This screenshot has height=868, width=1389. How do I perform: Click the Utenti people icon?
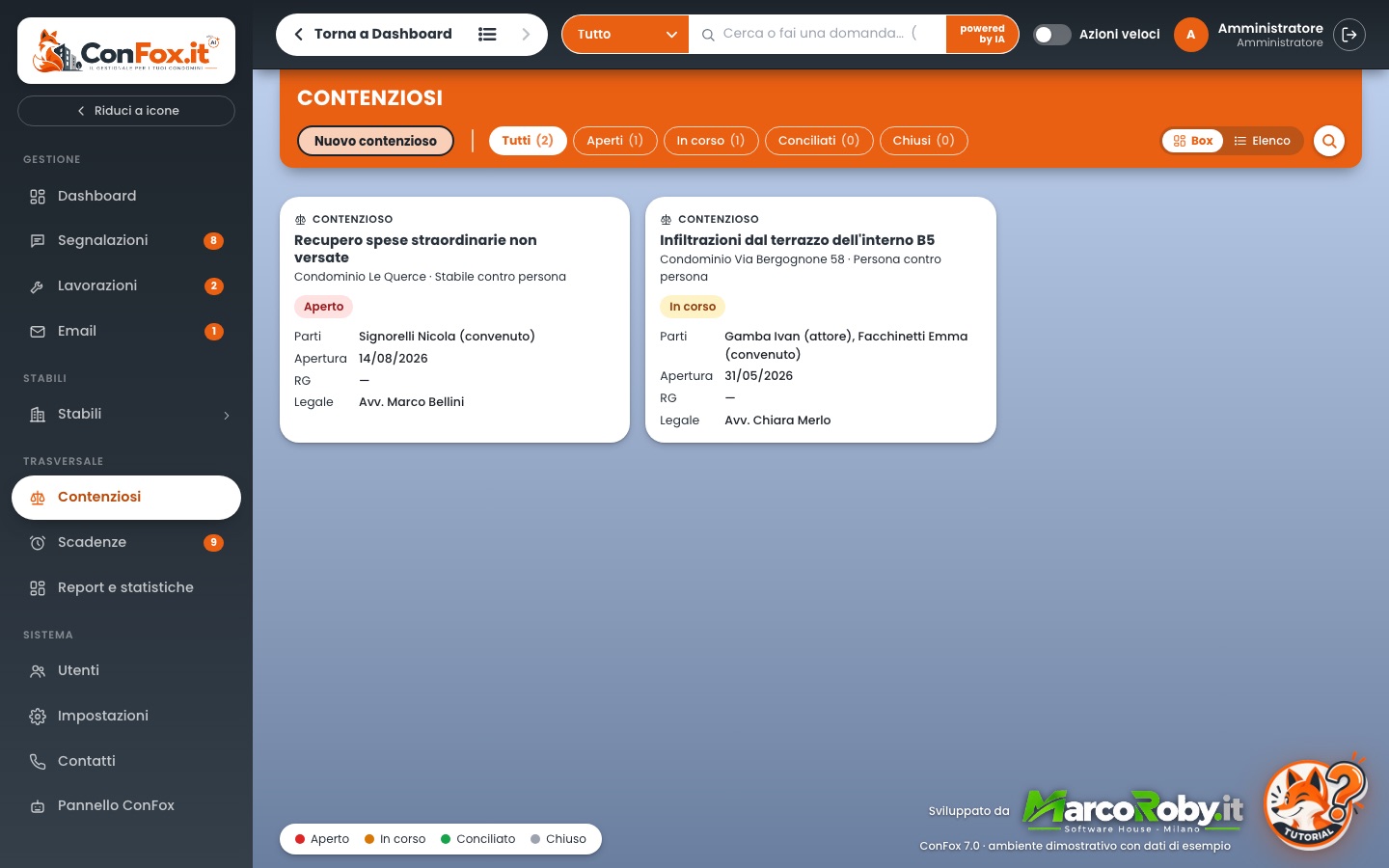38,671
